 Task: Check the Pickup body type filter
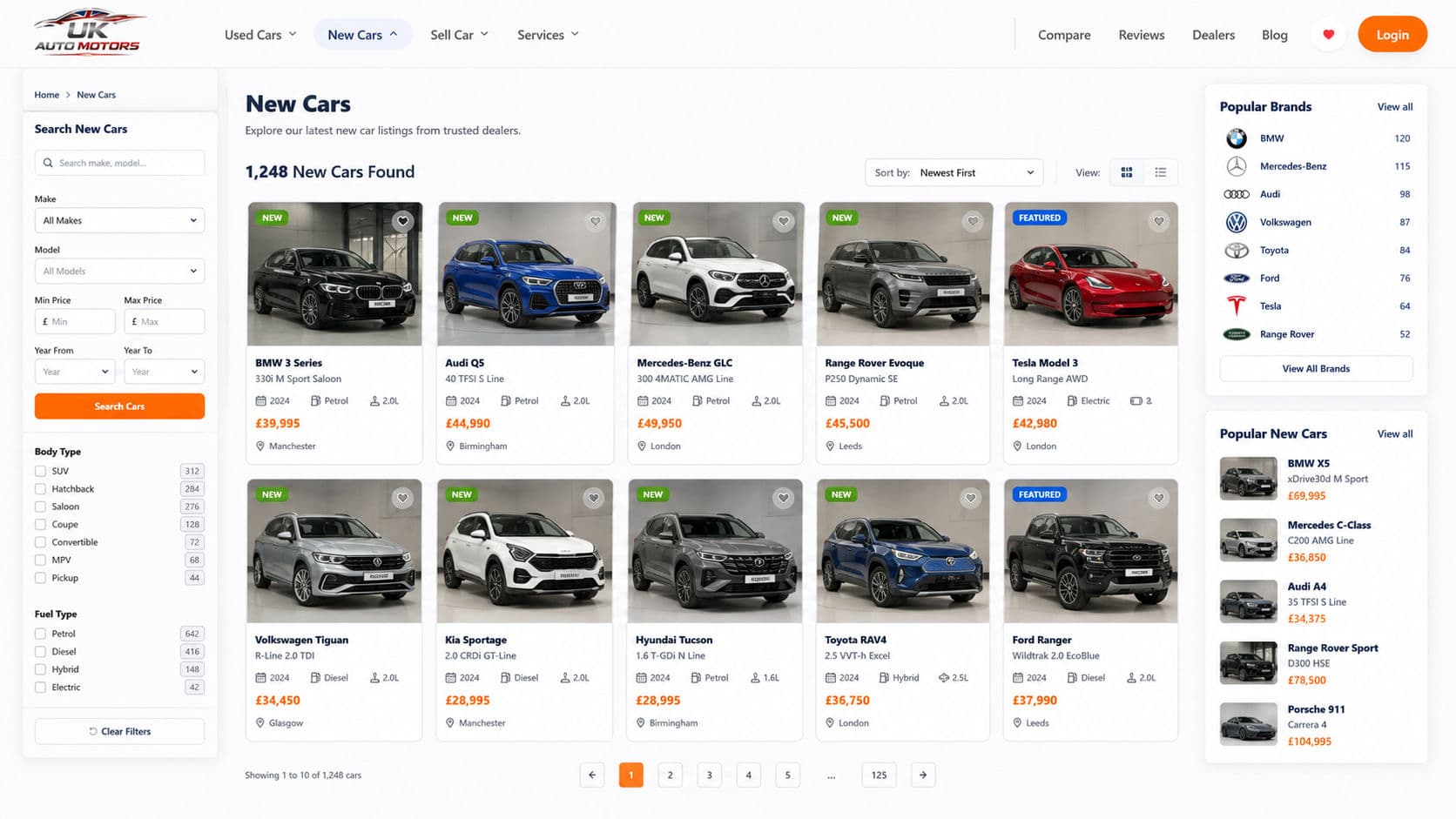[40, 578]
